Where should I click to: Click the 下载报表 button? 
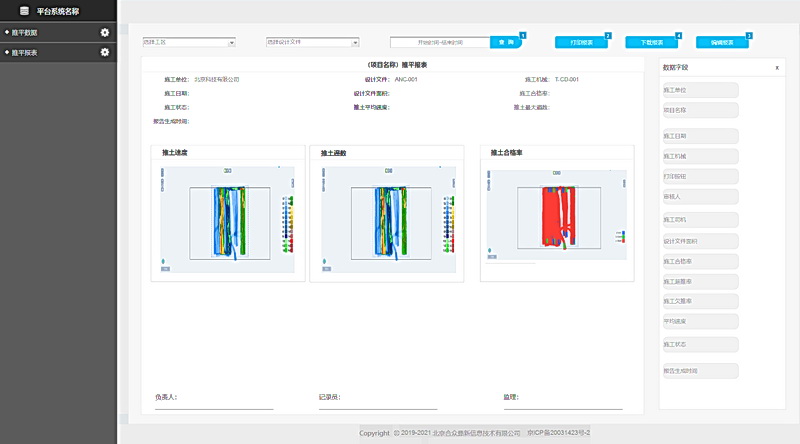(x=651, y=43)
